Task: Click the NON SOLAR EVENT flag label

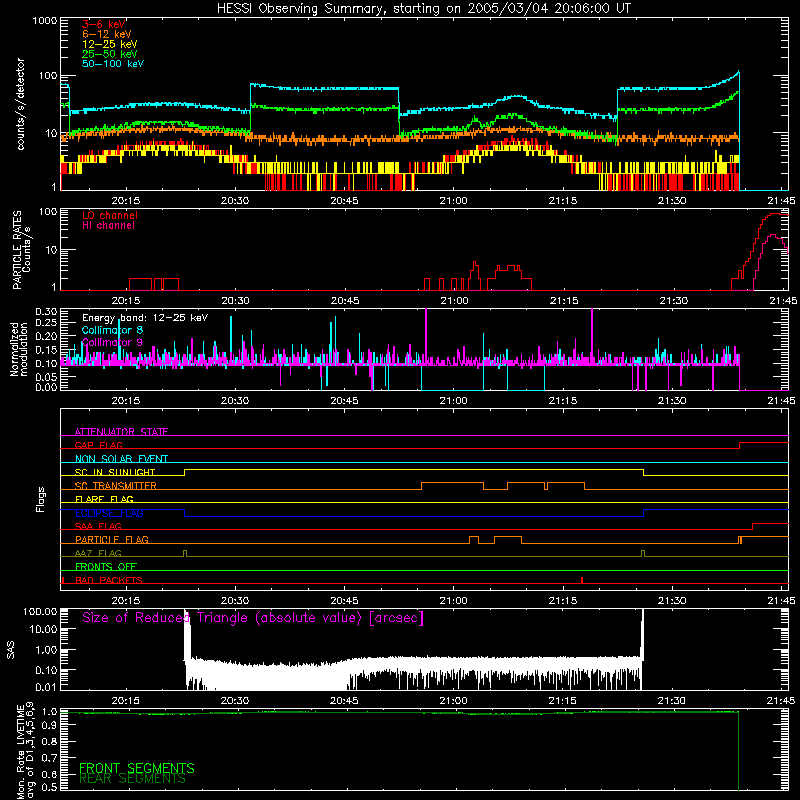Action: point(121,459)
